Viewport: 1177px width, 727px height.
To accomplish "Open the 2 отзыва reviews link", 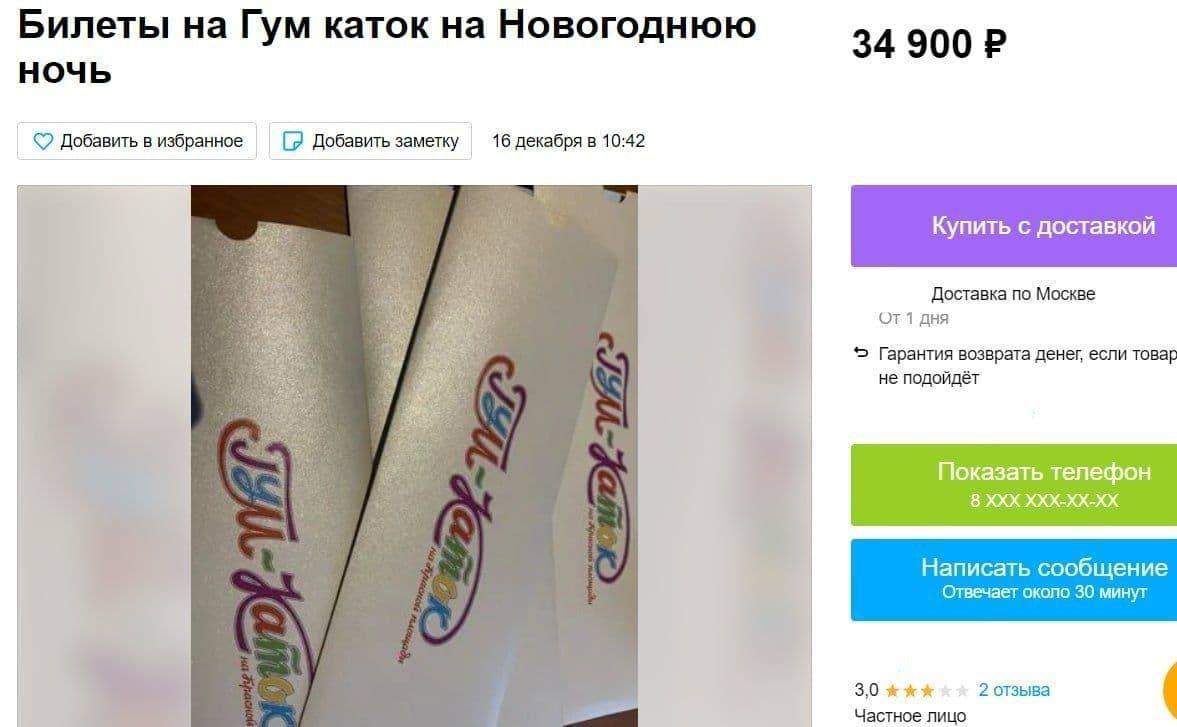I will tap(1013, 690).
